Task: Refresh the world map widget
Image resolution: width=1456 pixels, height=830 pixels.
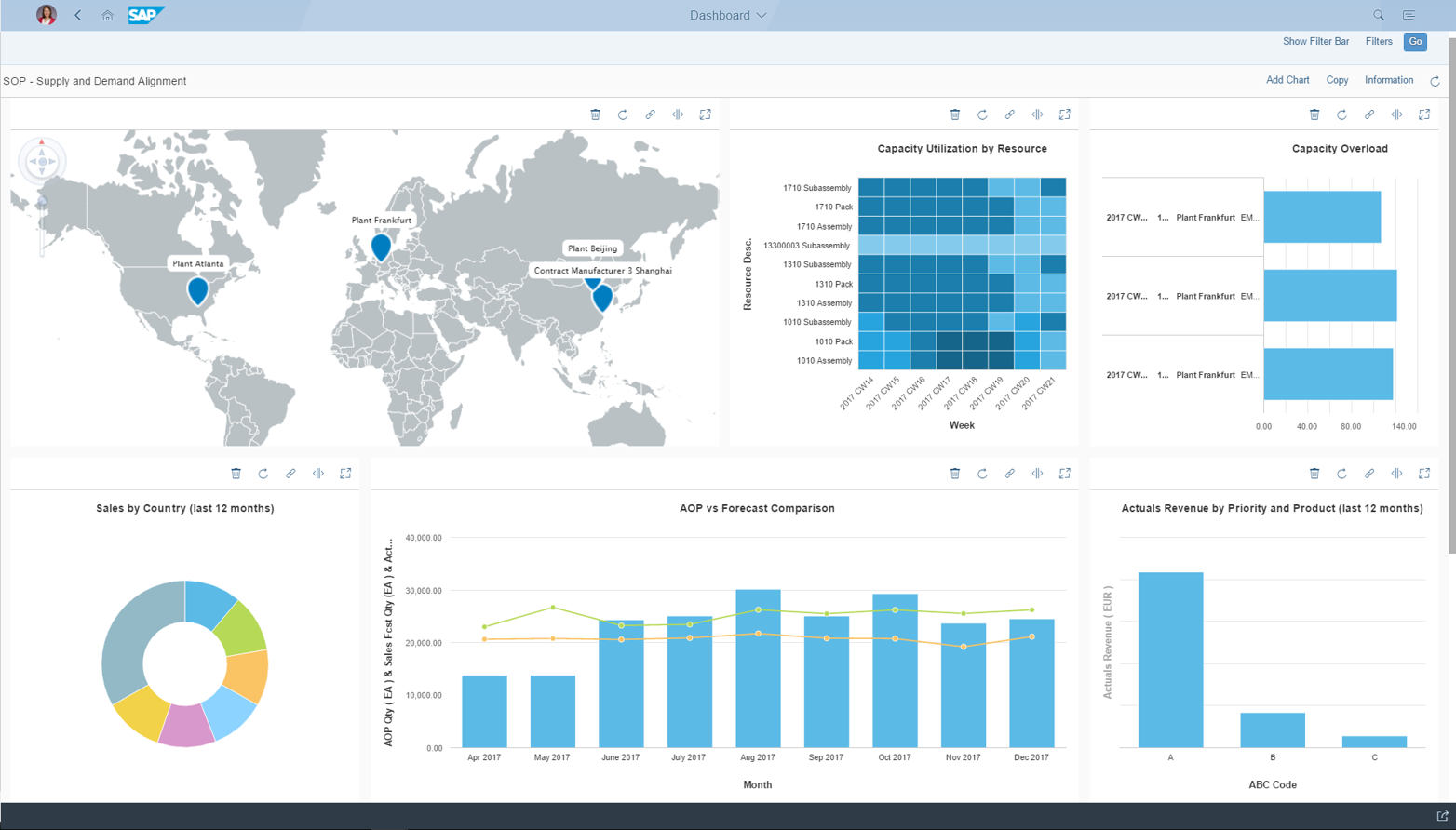Action: pos(623,114)
